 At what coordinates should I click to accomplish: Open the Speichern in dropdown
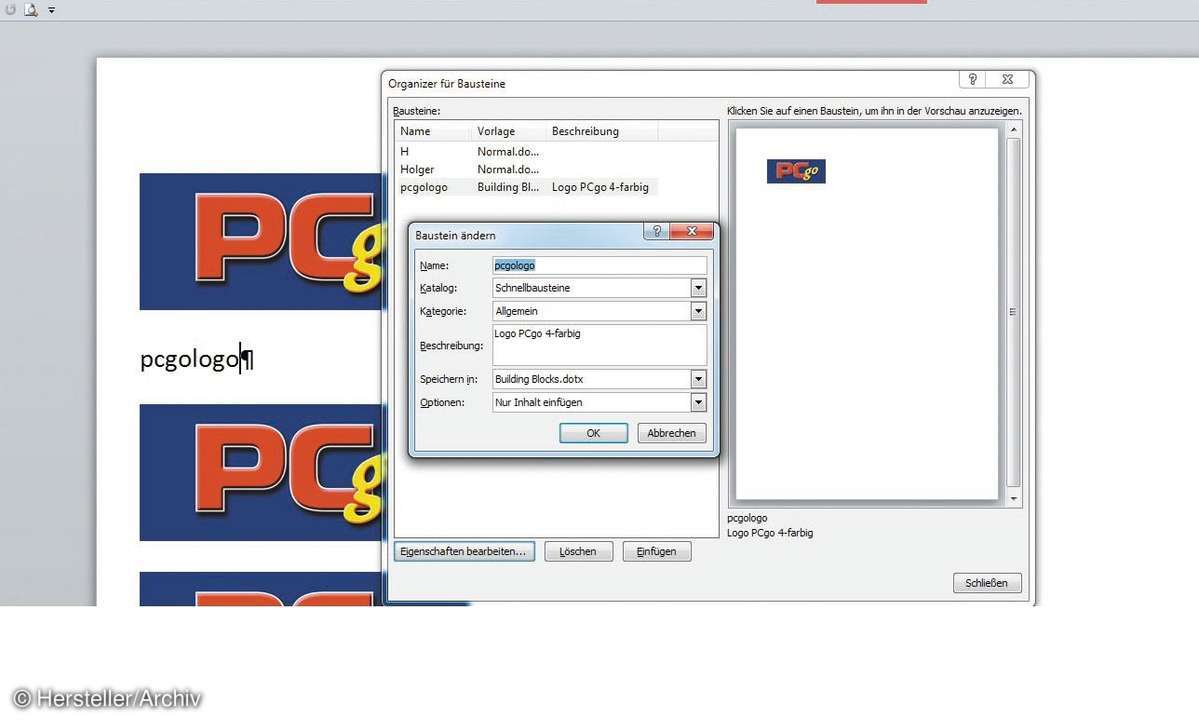click(x=698, y=379)
